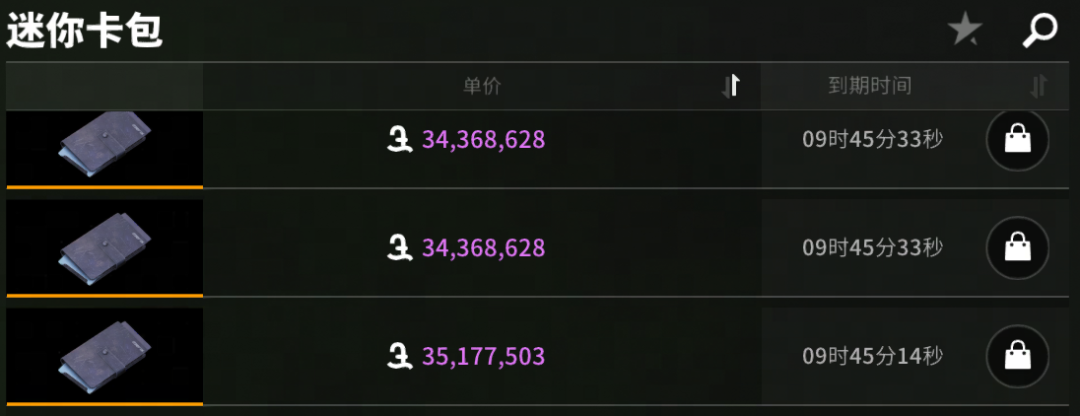The image size is (1080, 416).
Task: Click the star favorite icon
Action: pos(965,31)
